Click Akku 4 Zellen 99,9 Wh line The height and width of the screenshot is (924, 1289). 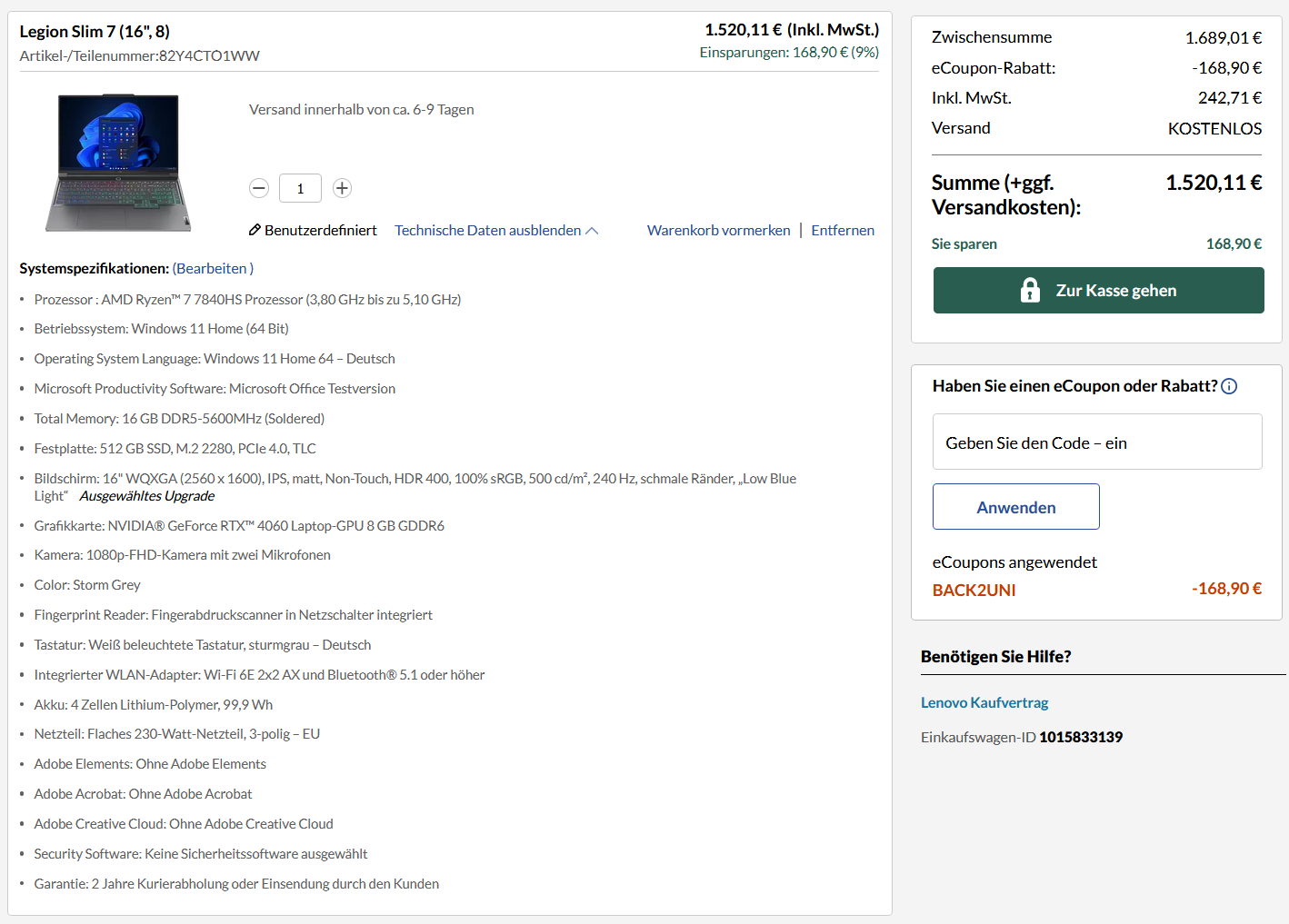(153, 704)
